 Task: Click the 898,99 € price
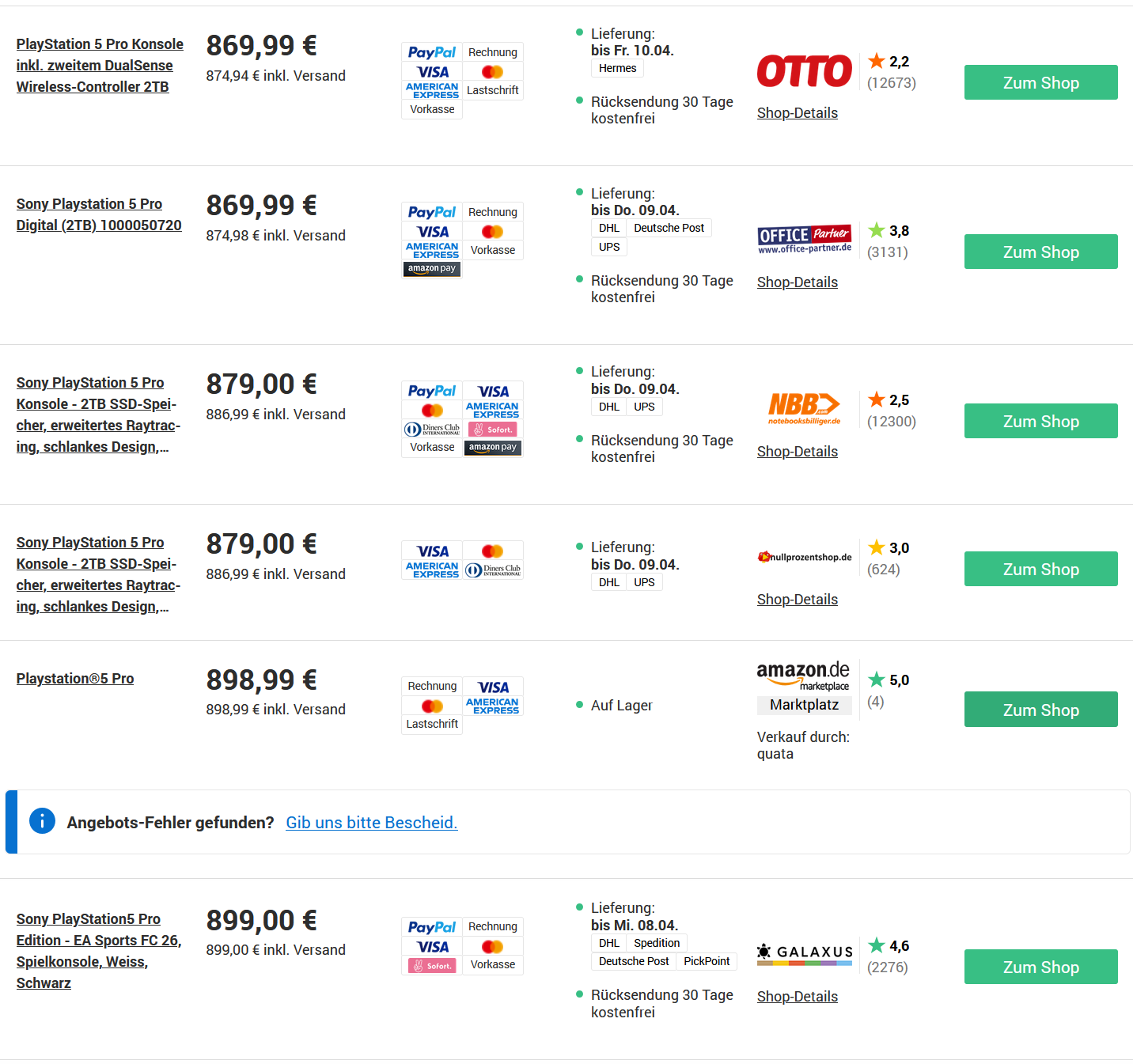coord(261,680)
